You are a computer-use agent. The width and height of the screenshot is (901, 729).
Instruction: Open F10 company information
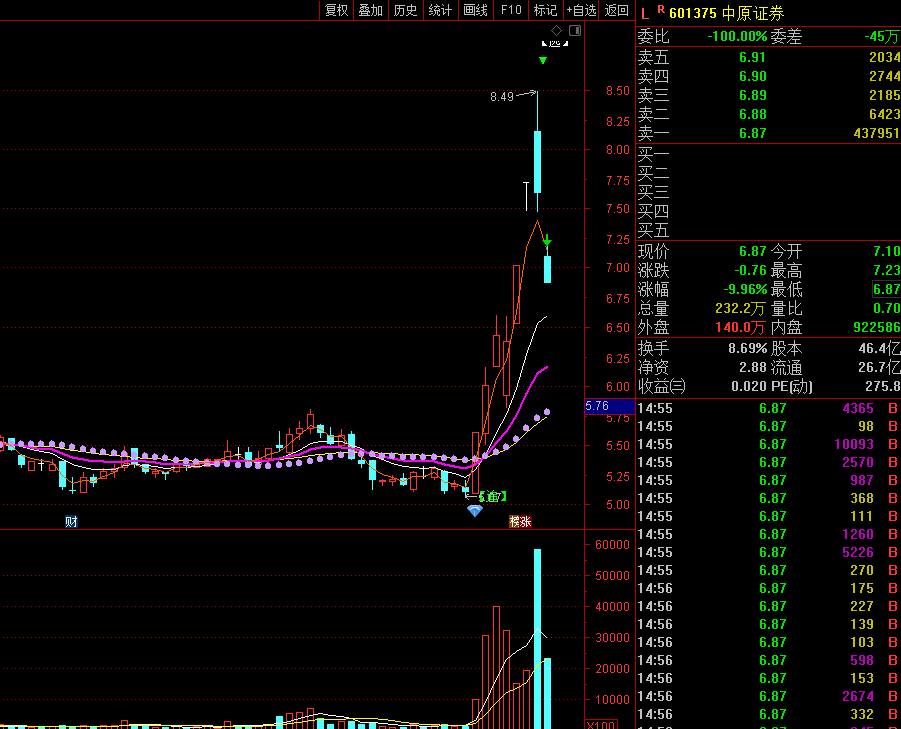point(511,10)
